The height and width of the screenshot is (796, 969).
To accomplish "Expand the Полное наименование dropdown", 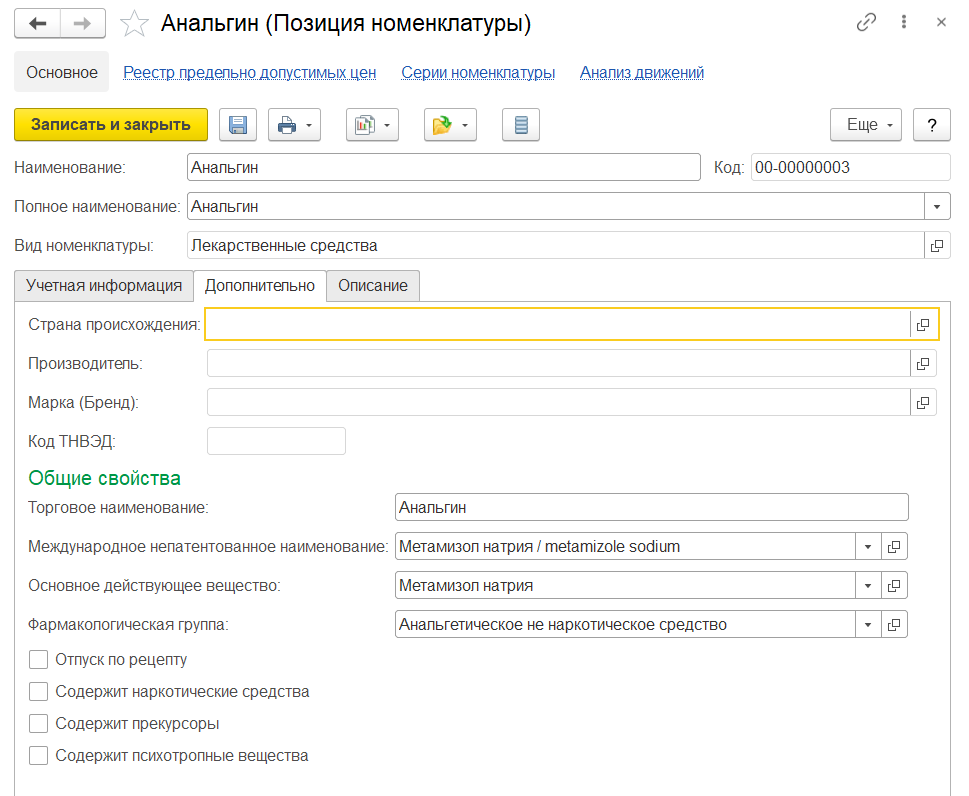I will [937, 206].
